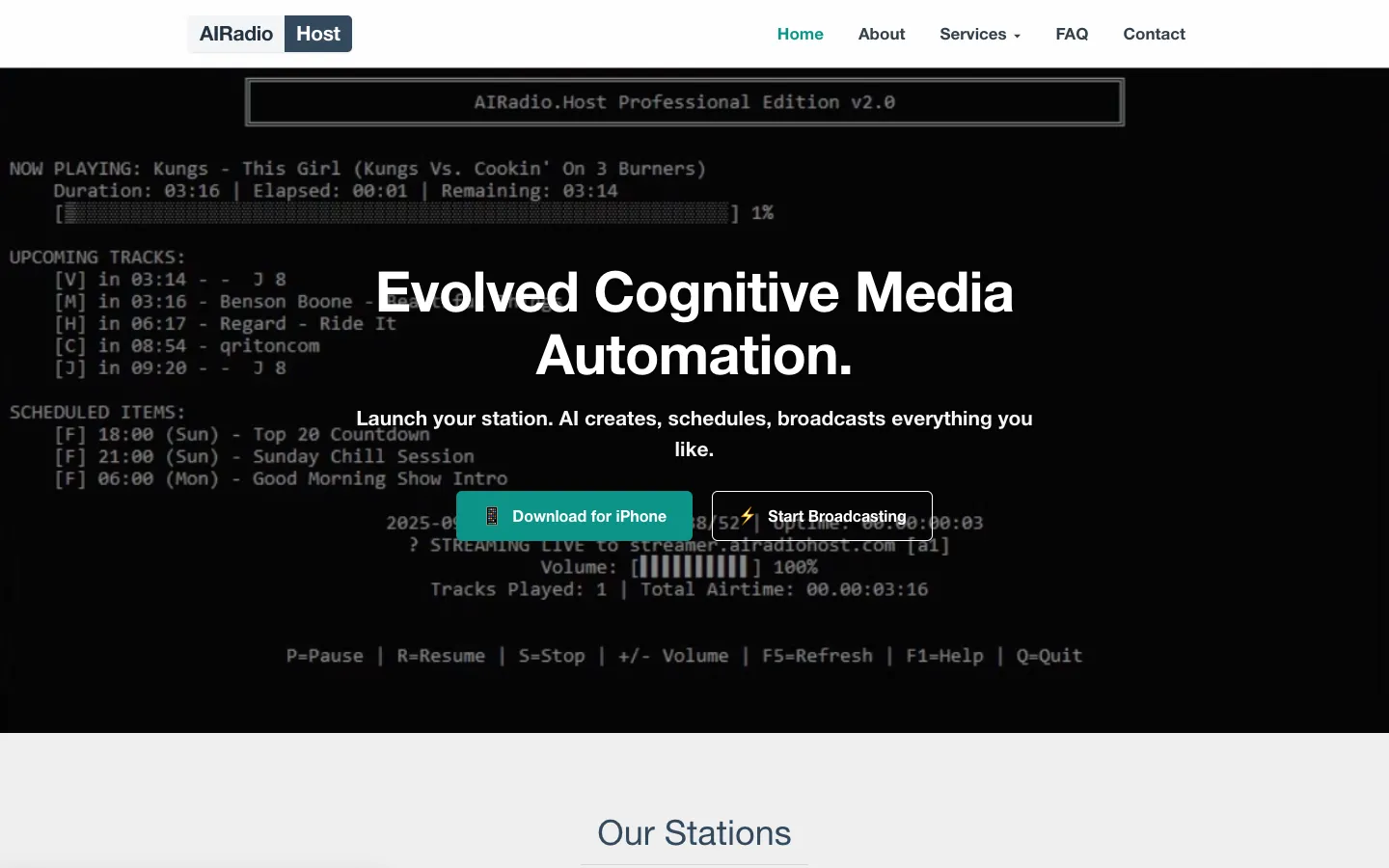1389x868 pixels.
Task: Open the FAQ page link
Action: point(1072,34)
